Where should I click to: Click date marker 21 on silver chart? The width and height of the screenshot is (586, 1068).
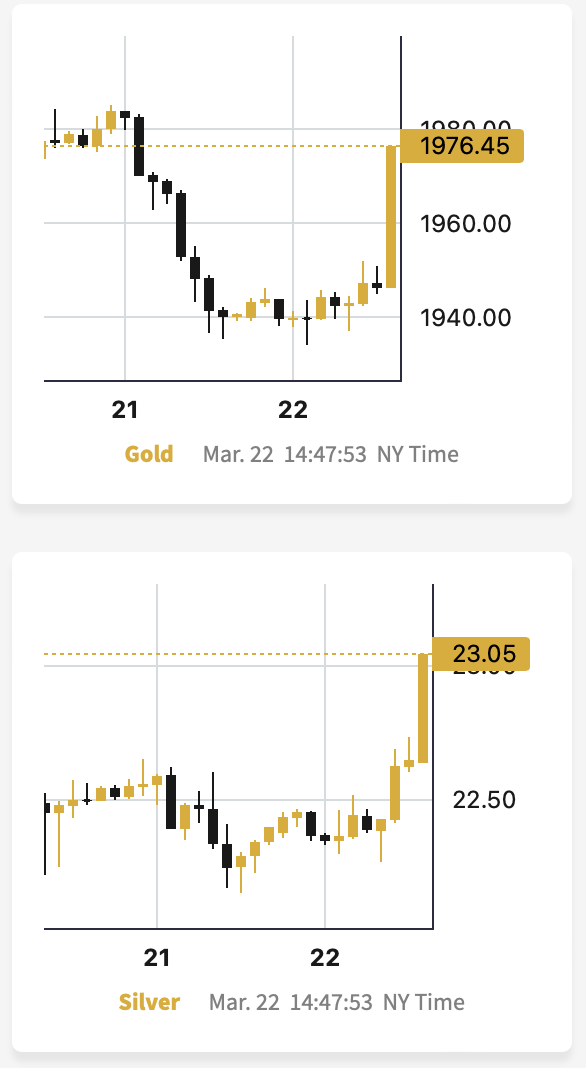pyautogui.click(x=157, y=958)
